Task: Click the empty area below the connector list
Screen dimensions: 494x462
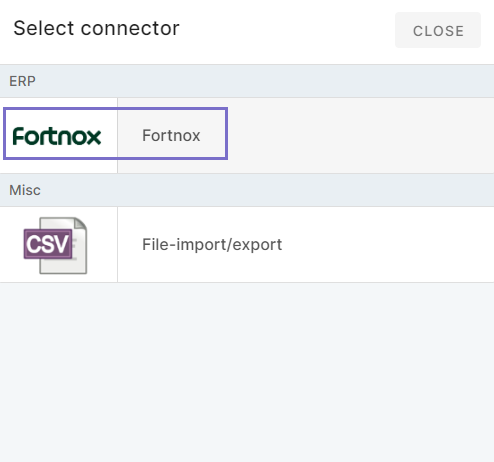Action: (247, 372)
